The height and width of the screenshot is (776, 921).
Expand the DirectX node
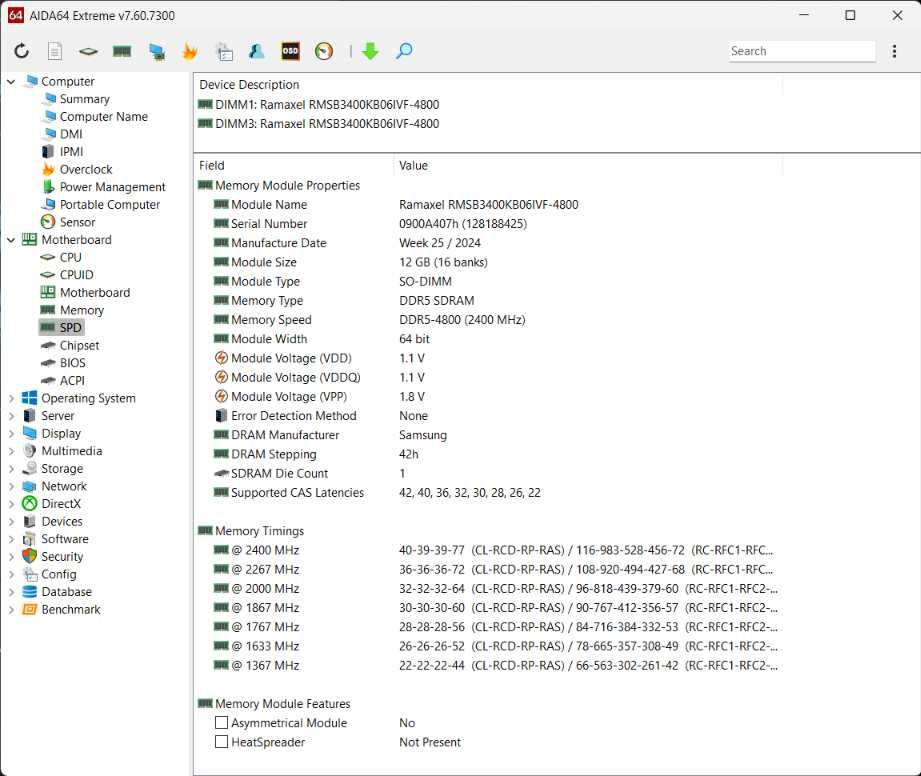(11, 504)
